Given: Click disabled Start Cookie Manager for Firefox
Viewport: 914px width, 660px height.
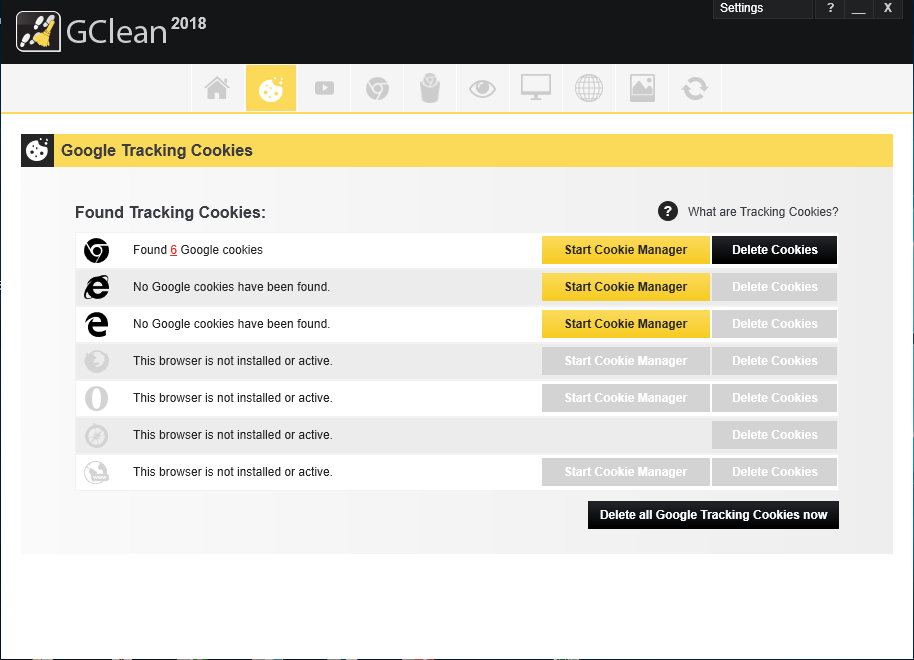Looking at the screenshot, I should [625, 361].
